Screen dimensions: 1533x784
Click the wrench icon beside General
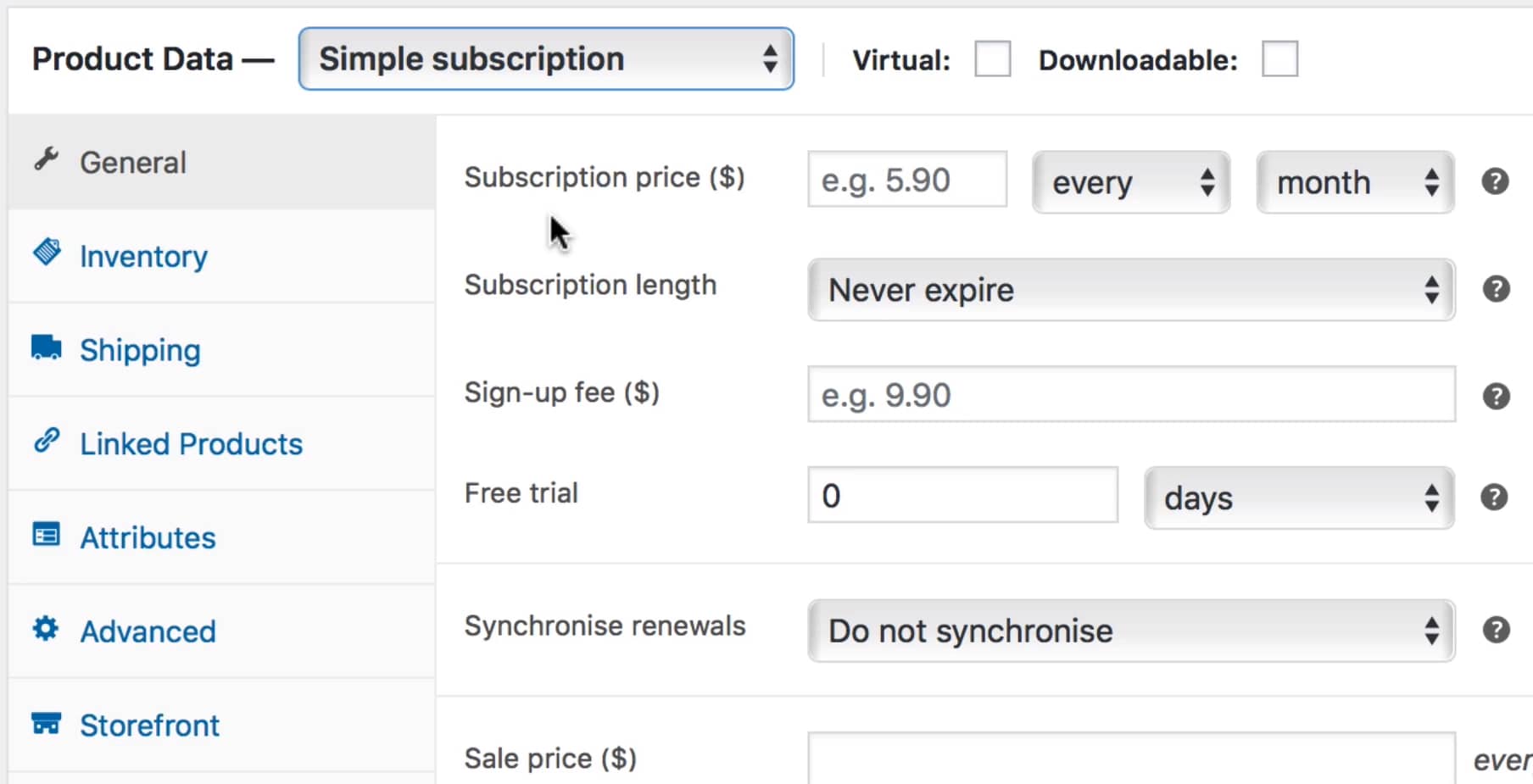point(46,159)
